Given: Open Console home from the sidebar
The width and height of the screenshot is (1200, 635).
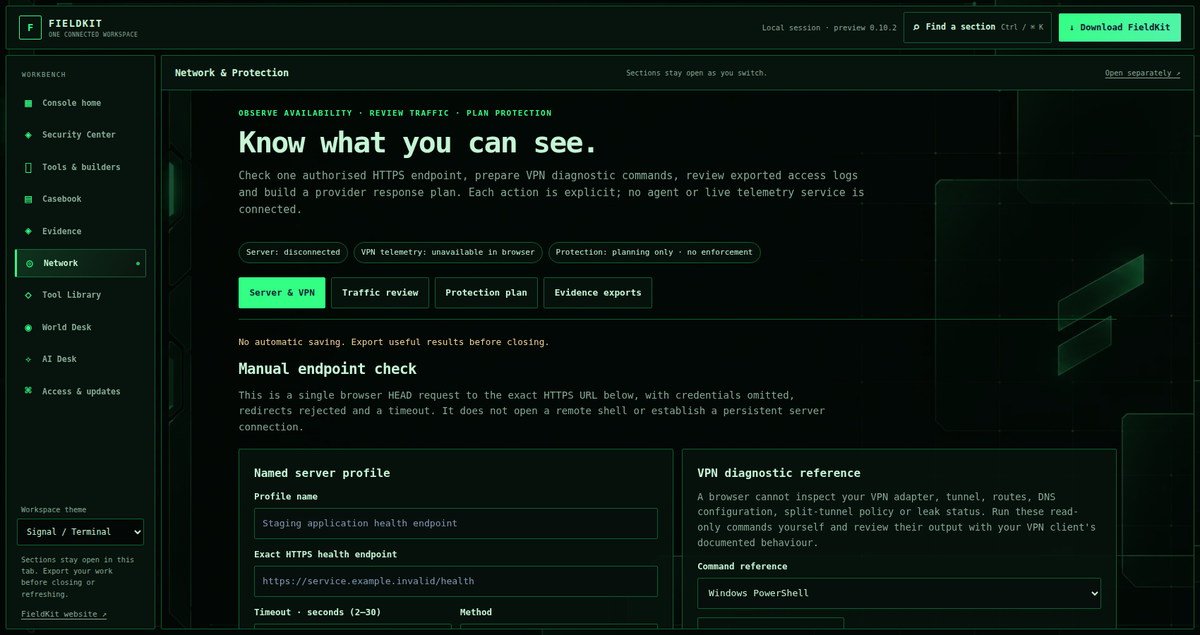Looking at the screenshot, I should pos(80,103).
